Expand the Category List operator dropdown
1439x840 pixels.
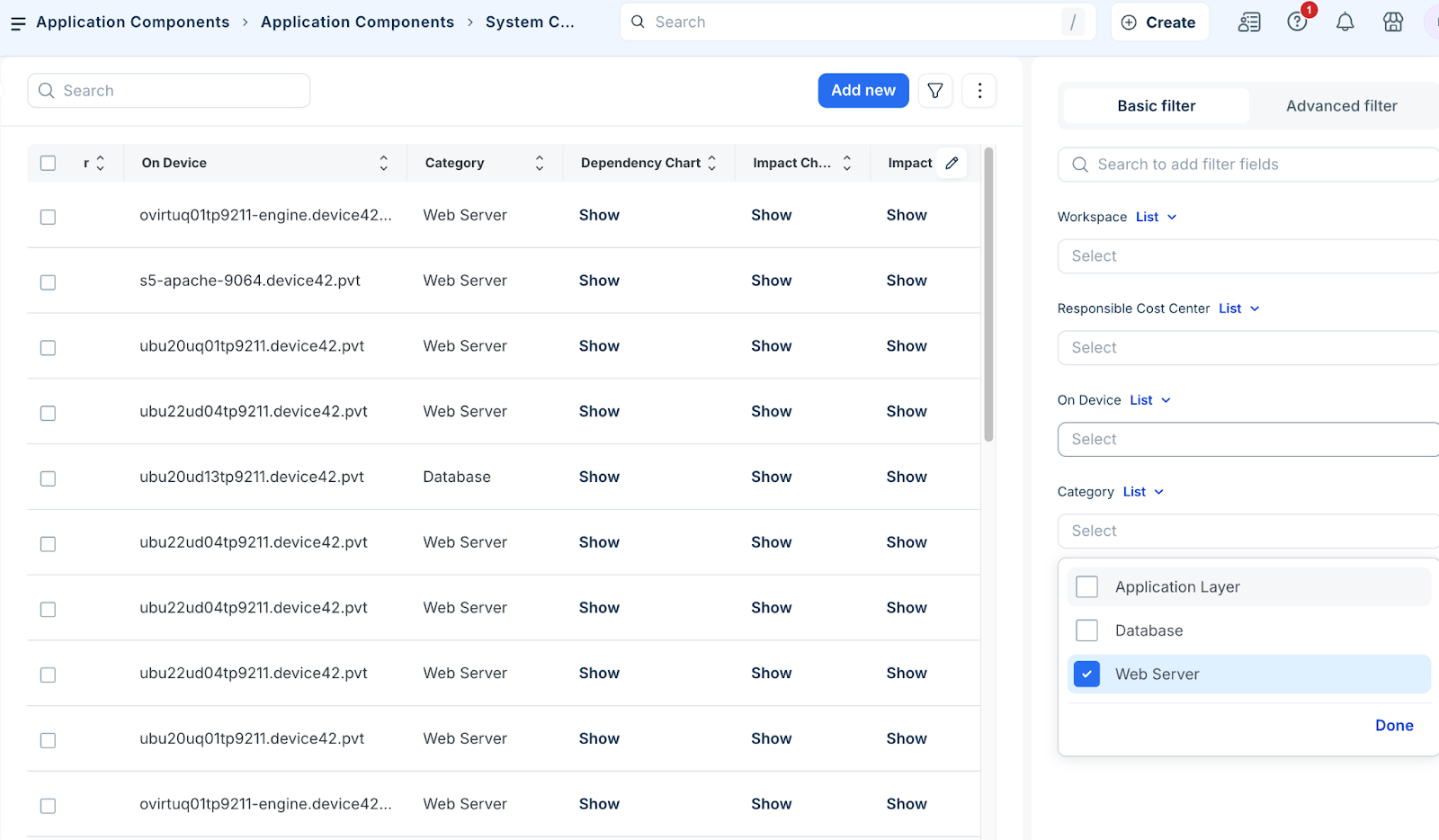[x=1143, y=492]
